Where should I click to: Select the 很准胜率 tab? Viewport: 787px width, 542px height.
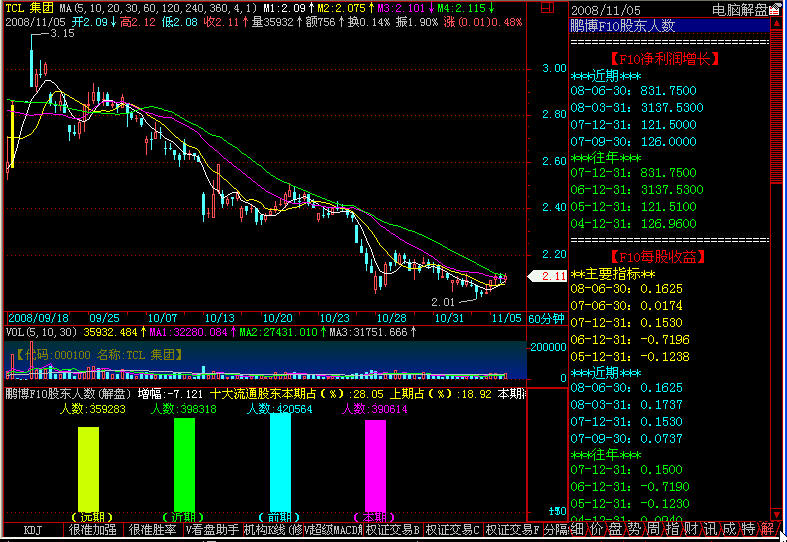tap(153, 529)
